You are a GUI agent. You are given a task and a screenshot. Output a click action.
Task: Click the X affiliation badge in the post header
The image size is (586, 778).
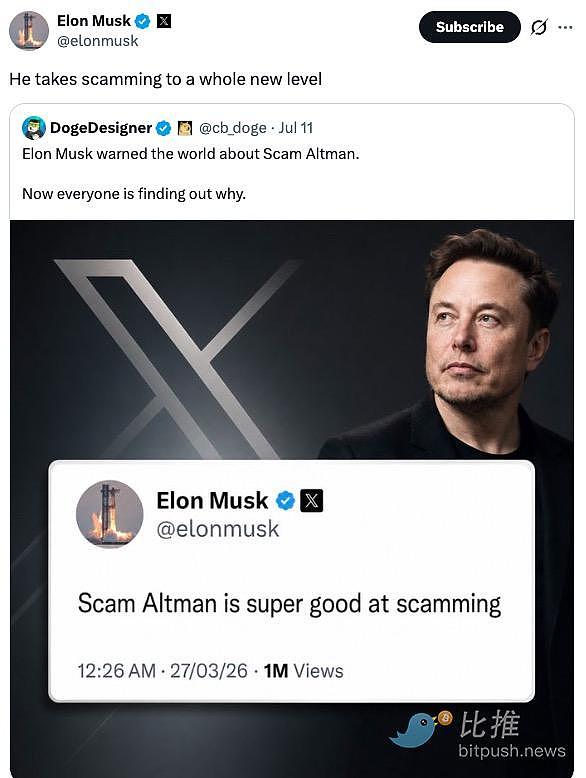pos(164,21)
